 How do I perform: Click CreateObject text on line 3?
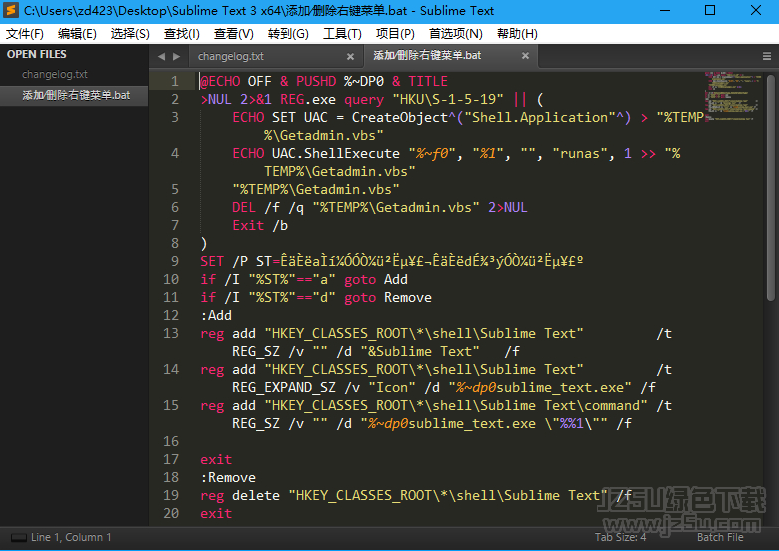click(x=400, y=117)
